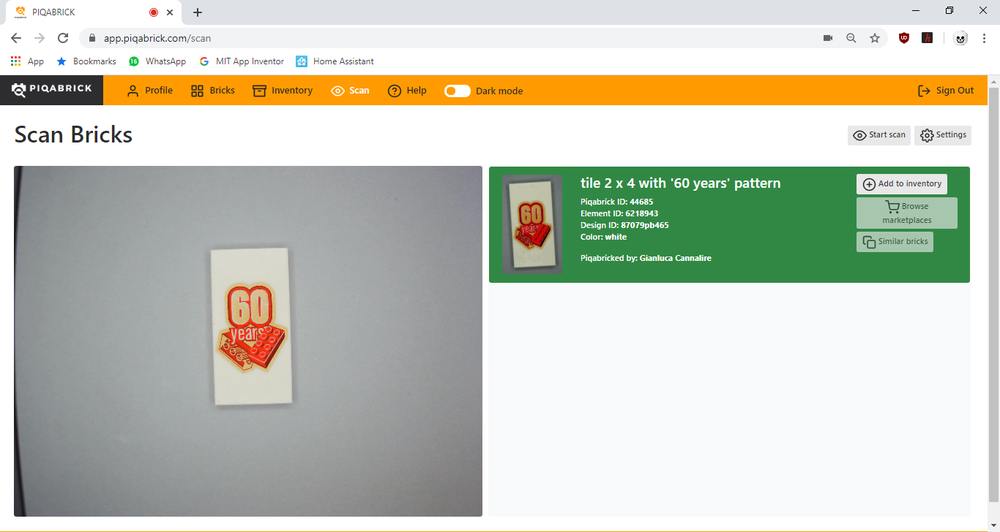Open the App shortcuts bookmark
Viewport: 1000px width, 532px height.
click(x=27, y=61)
